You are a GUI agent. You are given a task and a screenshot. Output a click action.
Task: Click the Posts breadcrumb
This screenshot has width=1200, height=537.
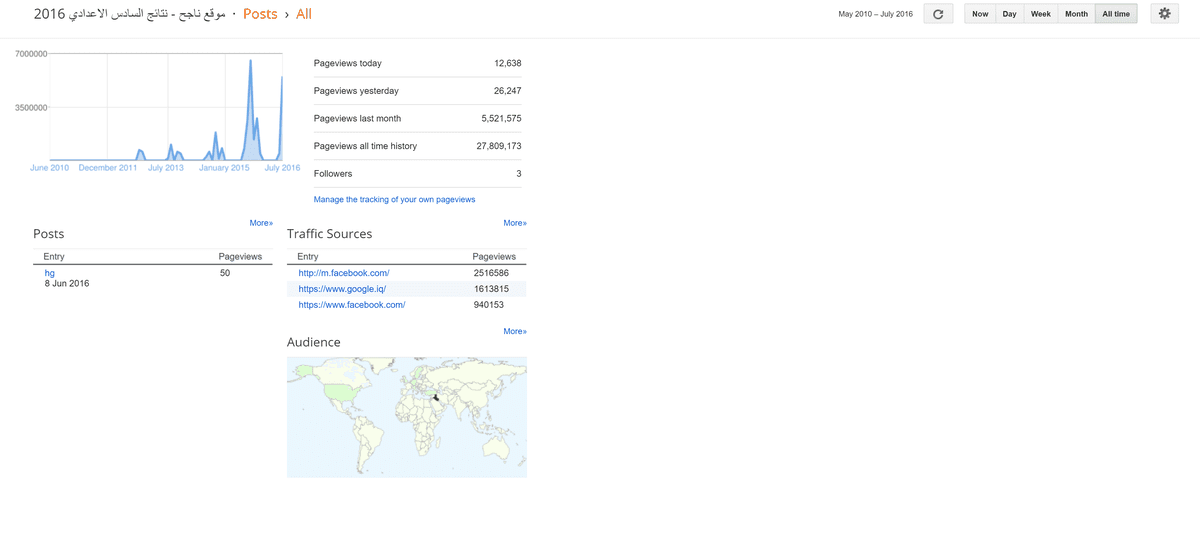tap(260, 14)
